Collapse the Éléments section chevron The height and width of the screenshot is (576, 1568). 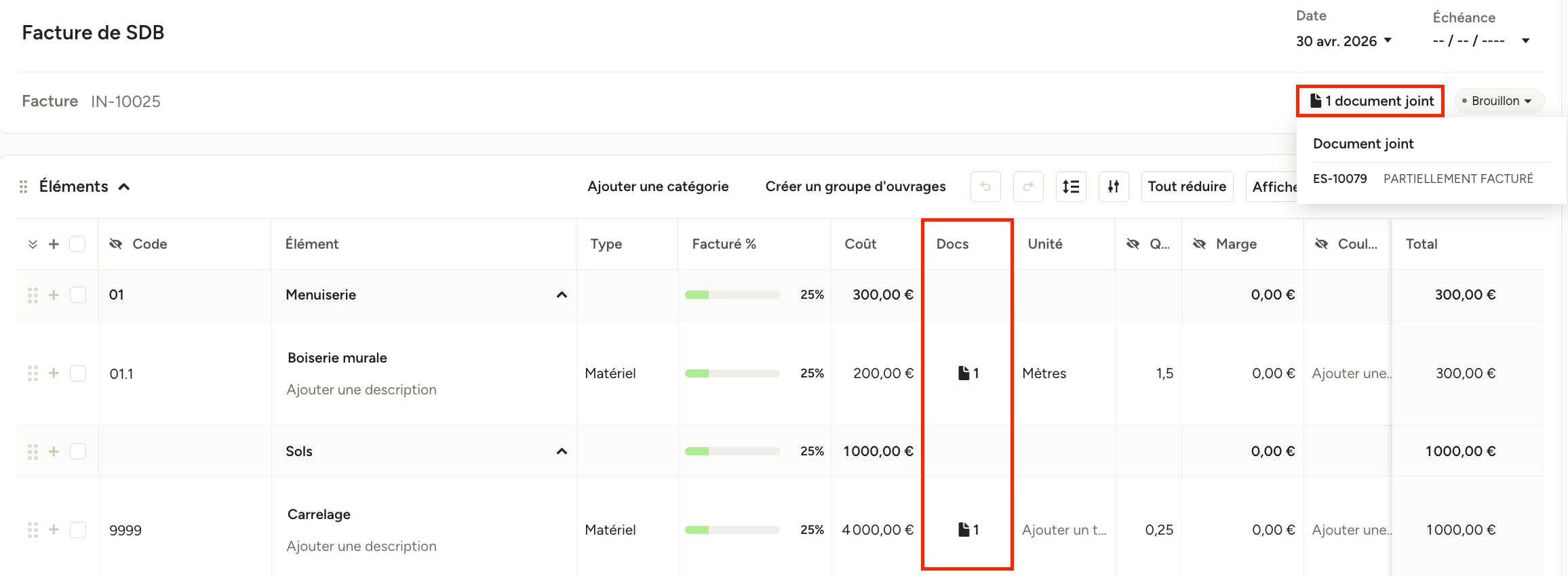coord(124,187)
